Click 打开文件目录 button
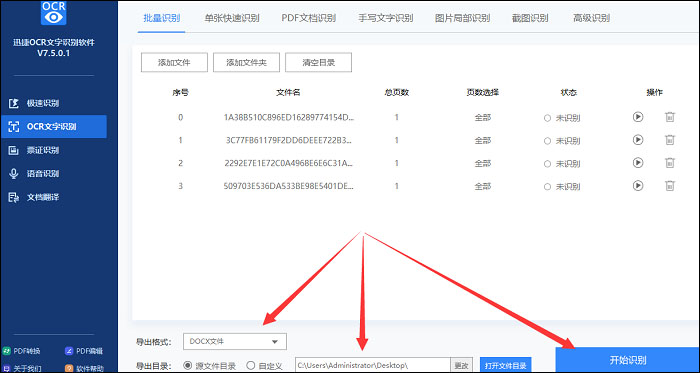This screenshot has height=373, width=700. point(505,366)
